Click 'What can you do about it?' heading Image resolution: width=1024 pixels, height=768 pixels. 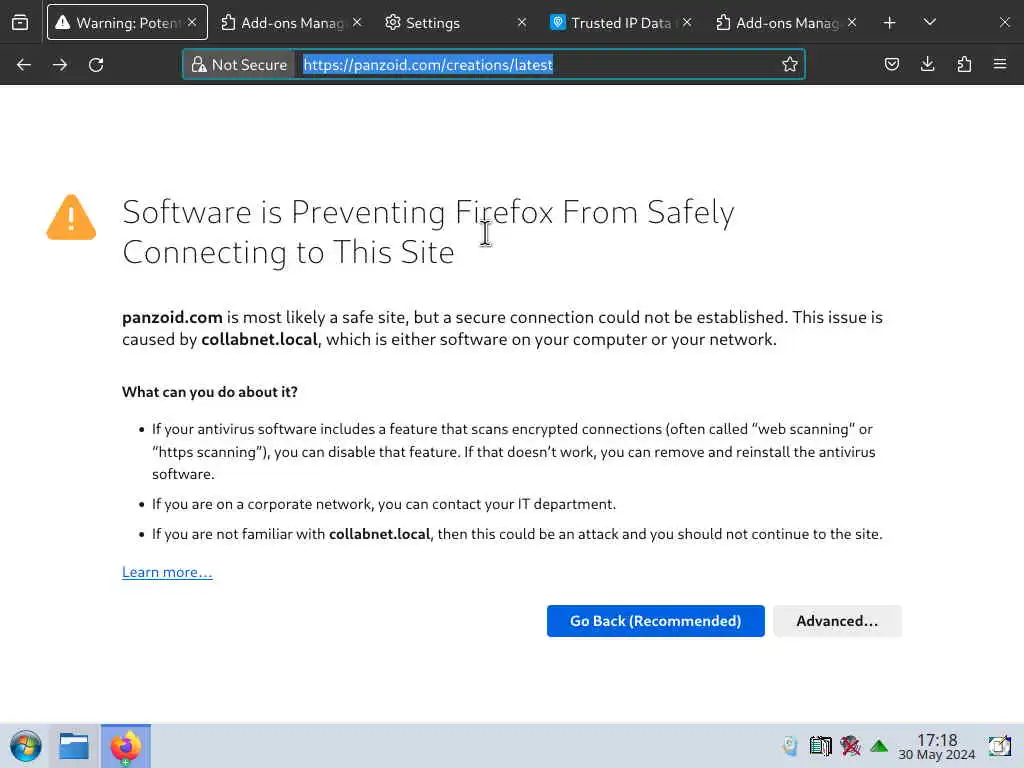click(x=210, y=392)
